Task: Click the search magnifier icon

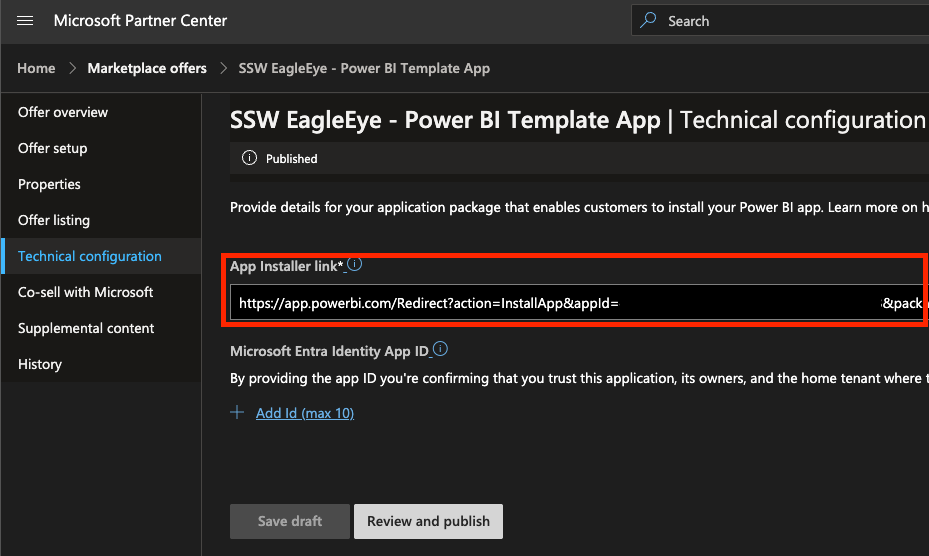Action: pyautogui.click(x=648, y=20)
